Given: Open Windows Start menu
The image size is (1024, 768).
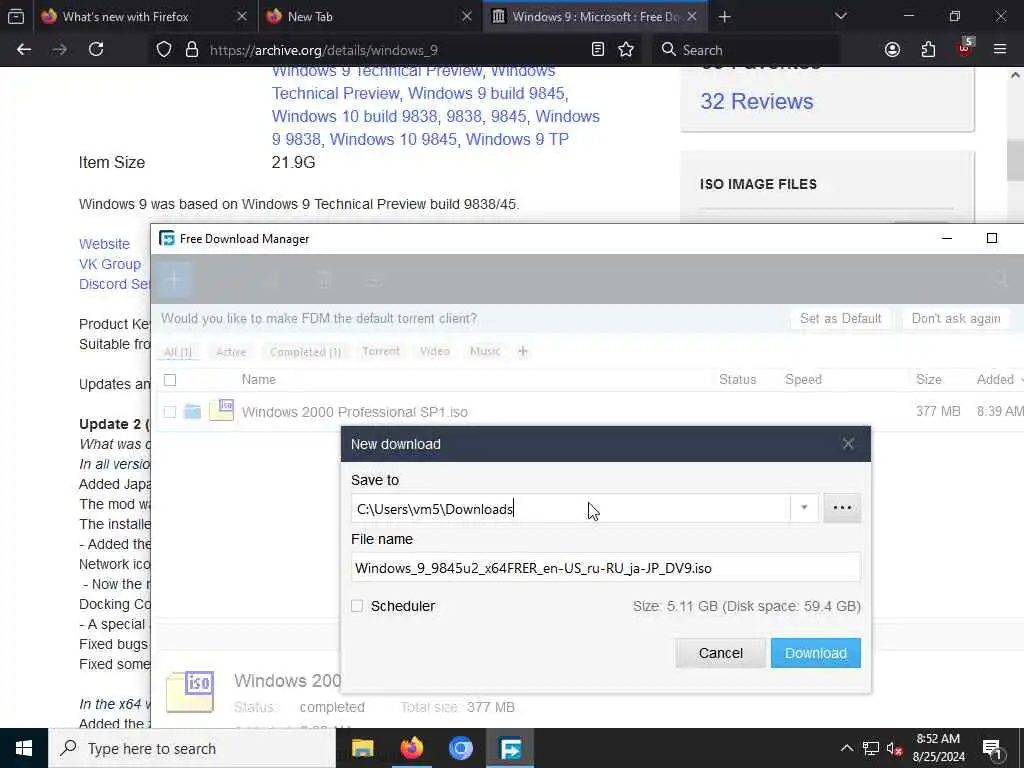Looking at the screenshot, I should pyautogui.click(x=24, y=748).
